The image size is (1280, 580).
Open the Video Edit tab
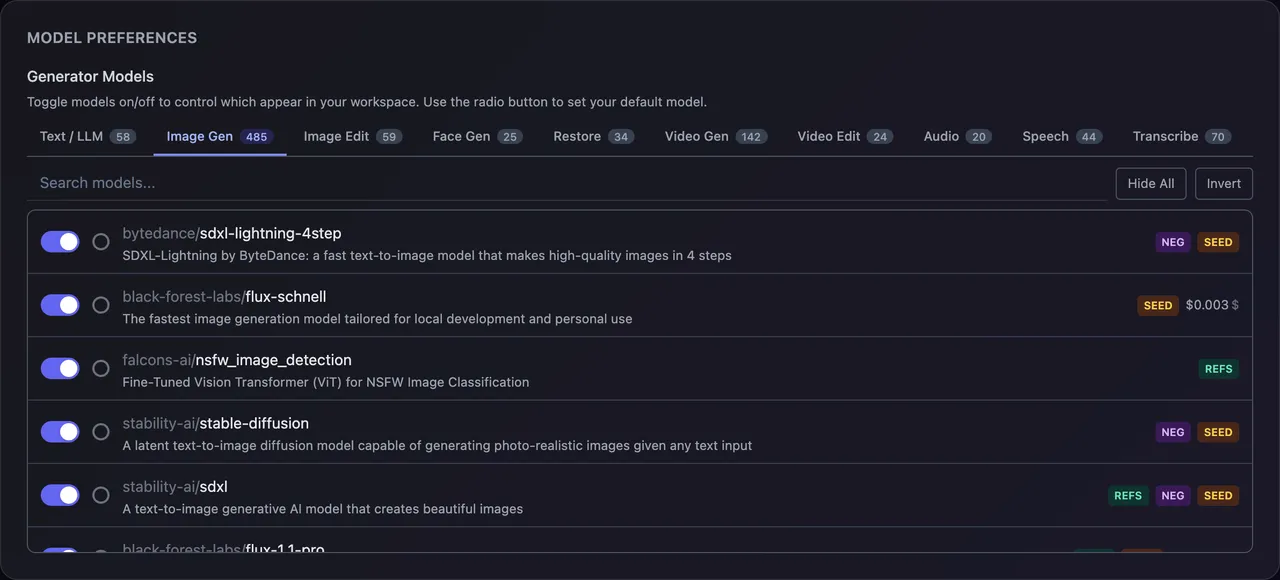[x=845, y=136]
